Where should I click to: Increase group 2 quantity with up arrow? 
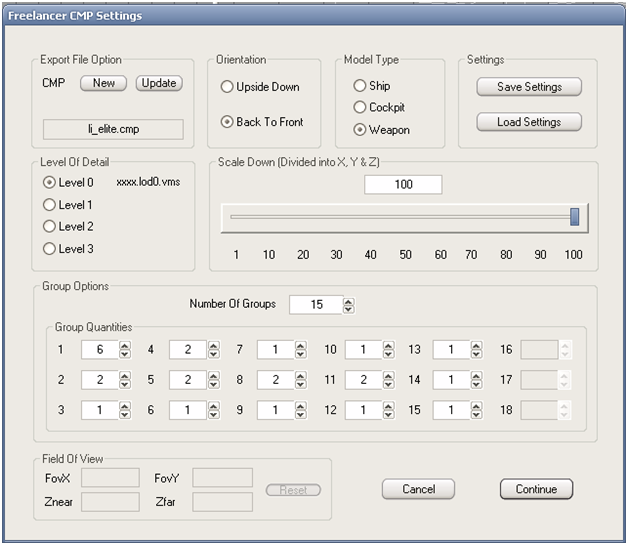tap(125, 376)
